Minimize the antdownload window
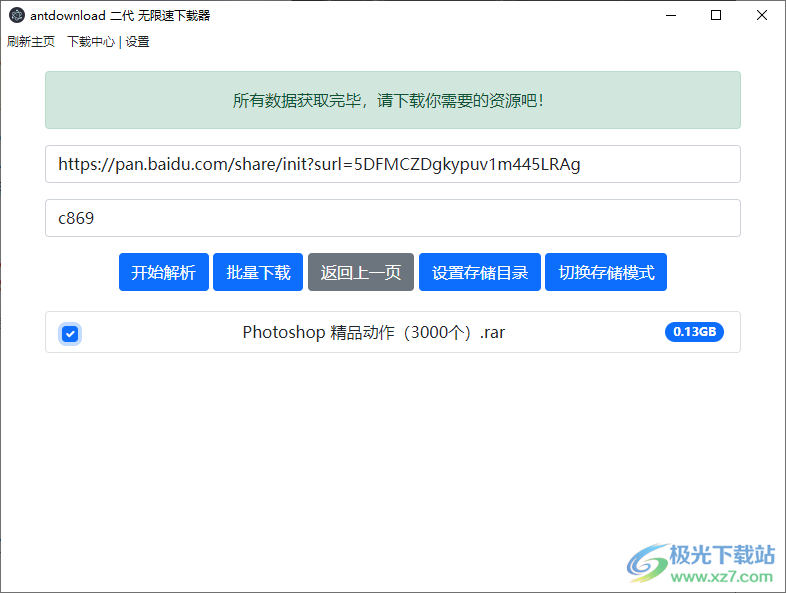Viewport: 786px width, 593px height. 671,15
